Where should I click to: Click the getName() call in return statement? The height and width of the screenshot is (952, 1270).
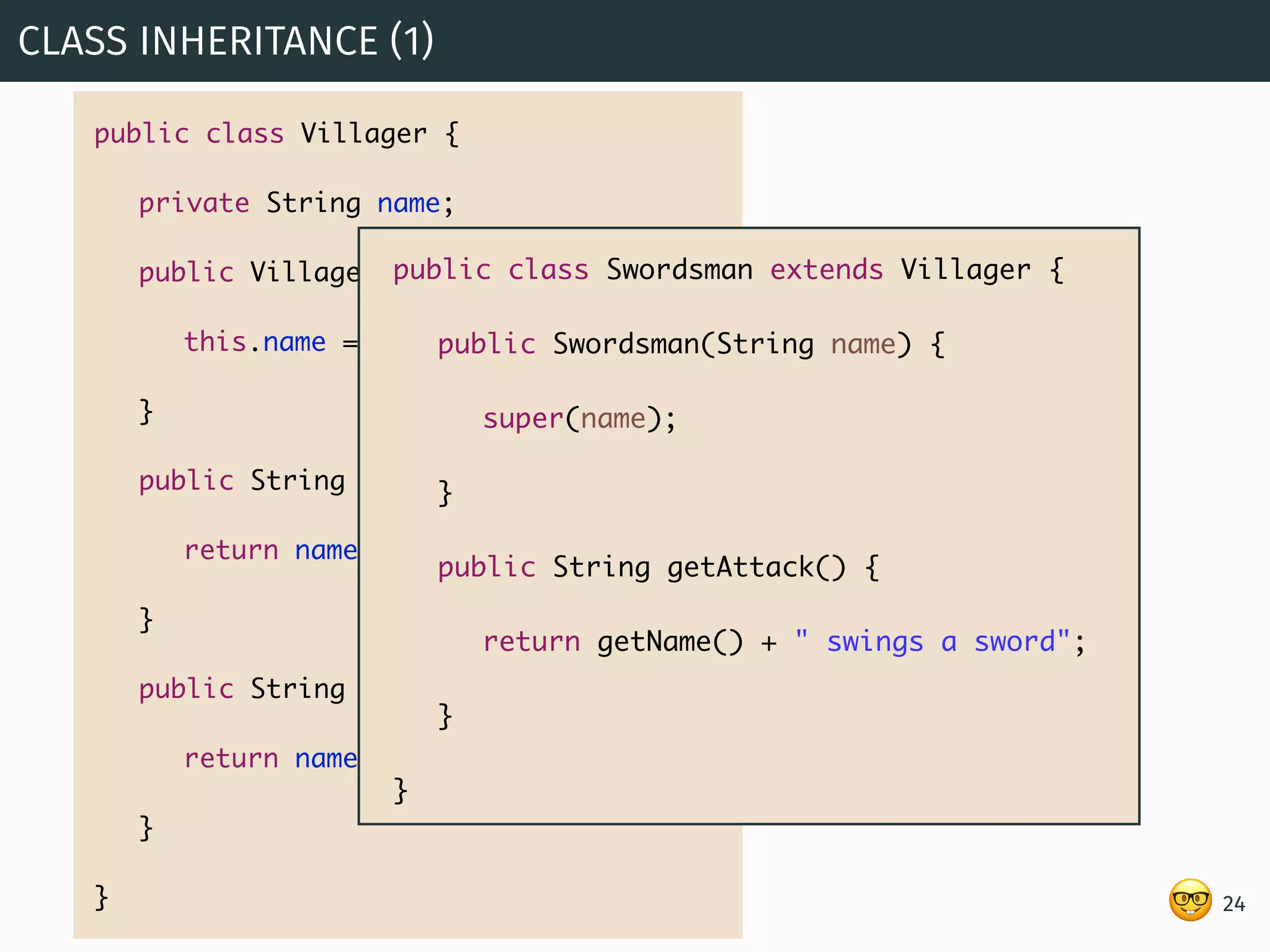pyautogui.click(x=670, y=642)
